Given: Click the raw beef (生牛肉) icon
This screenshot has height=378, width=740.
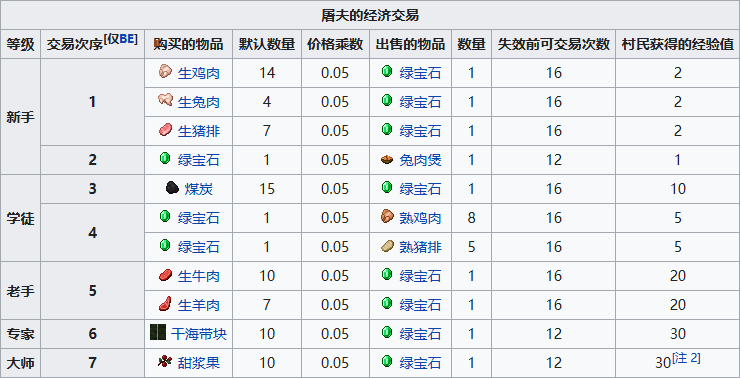Looking at the screenshot, I should (165, 275).
